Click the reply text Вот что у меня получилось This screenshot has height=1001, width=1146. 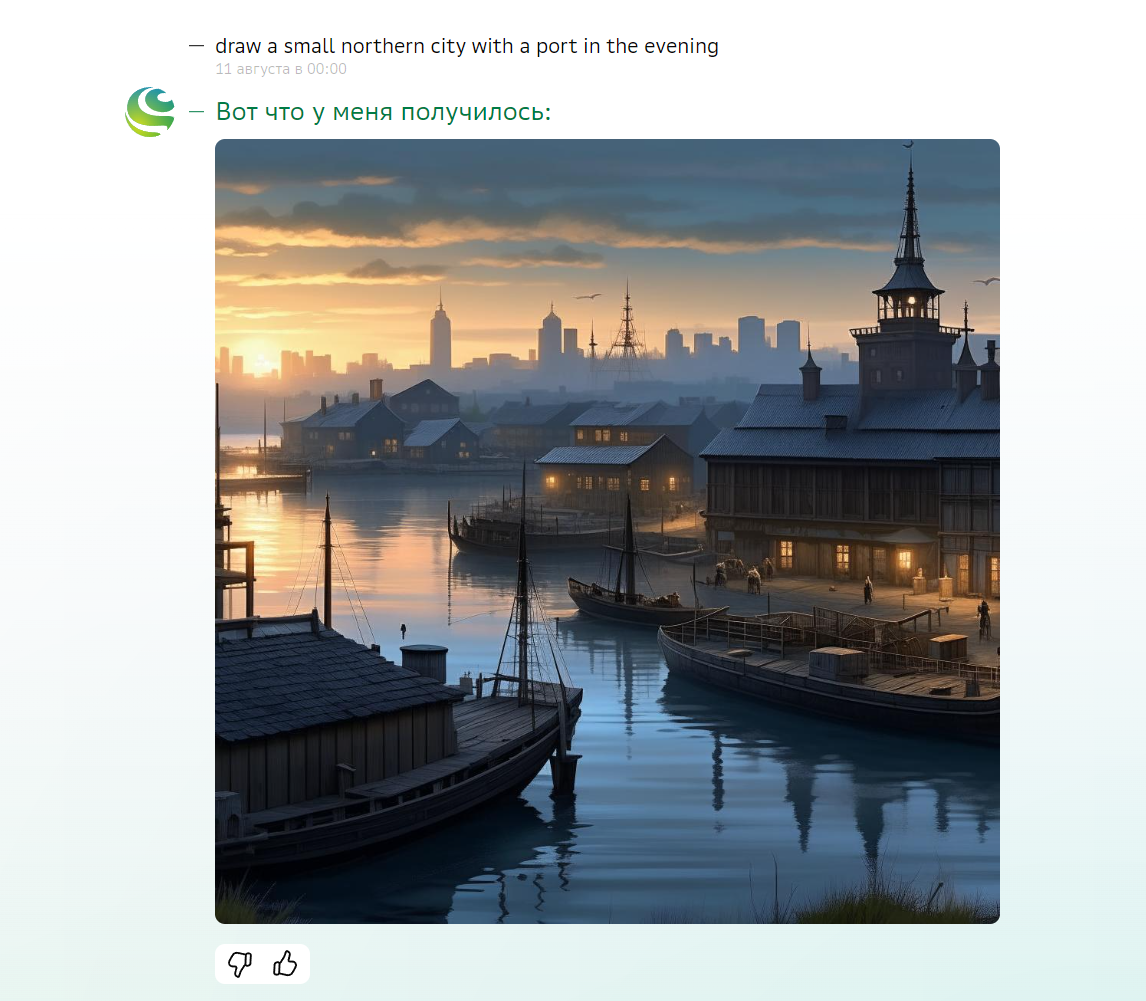tap(383, 112)
